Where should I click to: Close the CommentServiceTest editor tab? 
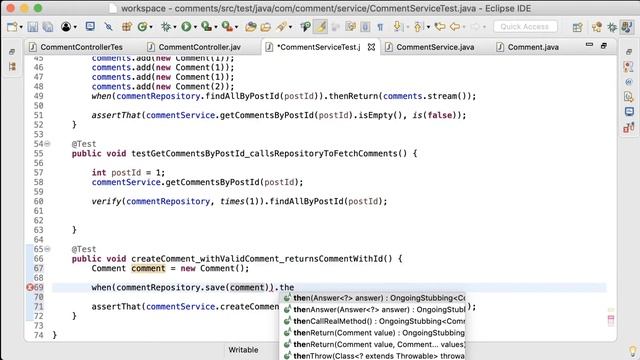pyautogui.click(x=371, y=47)
